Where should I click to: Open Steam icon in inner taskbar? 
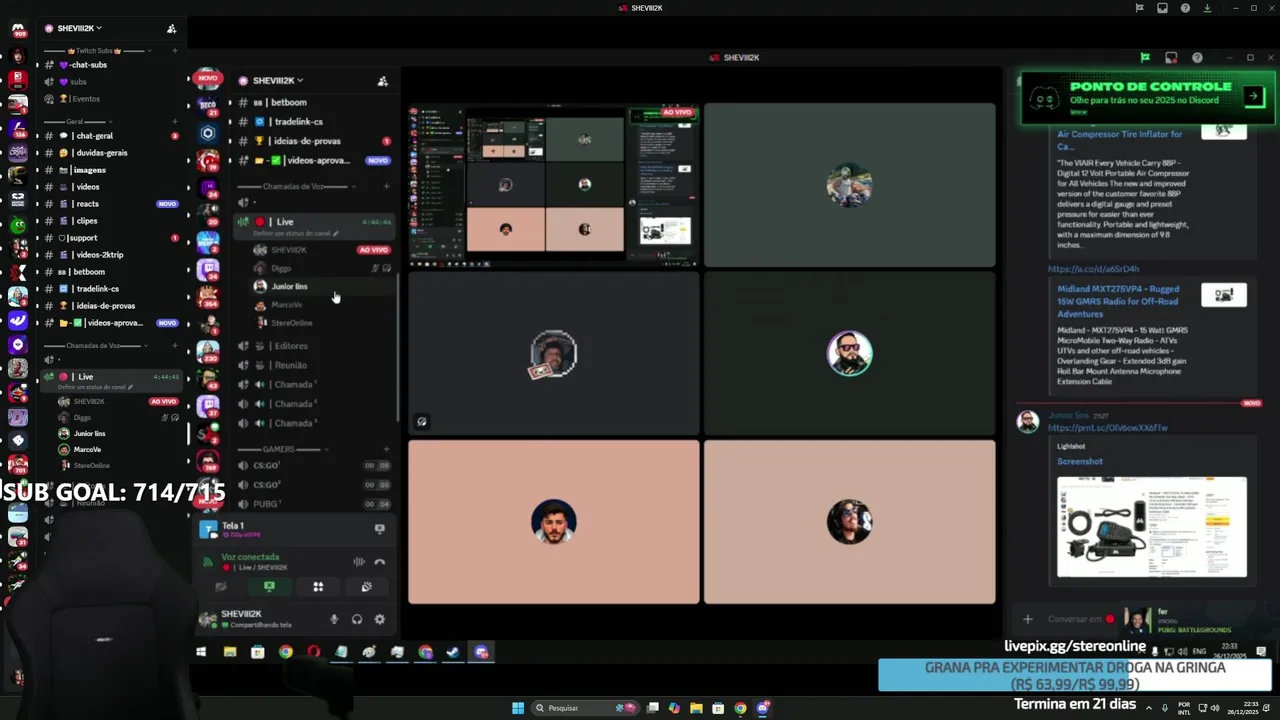click(452, 652)
